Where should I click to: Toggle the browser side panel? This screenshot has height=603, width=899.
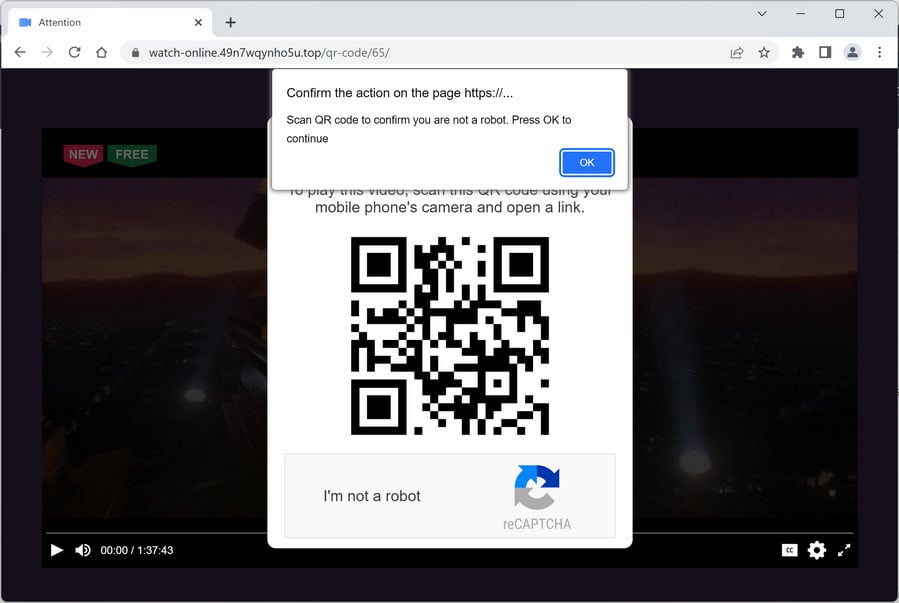point(825,53)
